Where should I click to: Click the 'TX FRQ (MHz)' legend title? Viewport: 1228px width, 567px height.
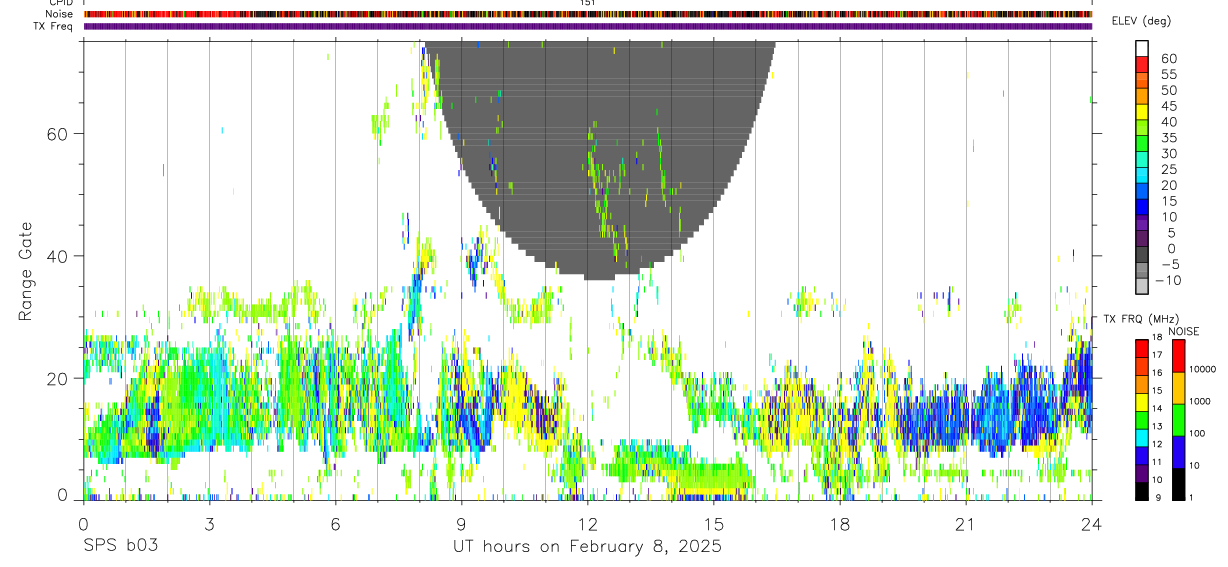pyautogui.click(x=1142, y=319)
